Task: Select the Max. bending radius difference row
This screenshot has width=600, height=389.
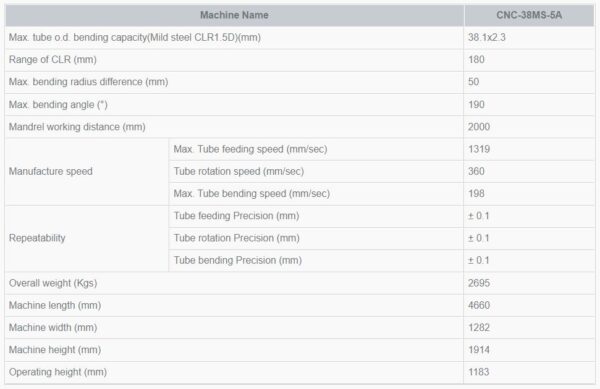Action: coord(300,82)
